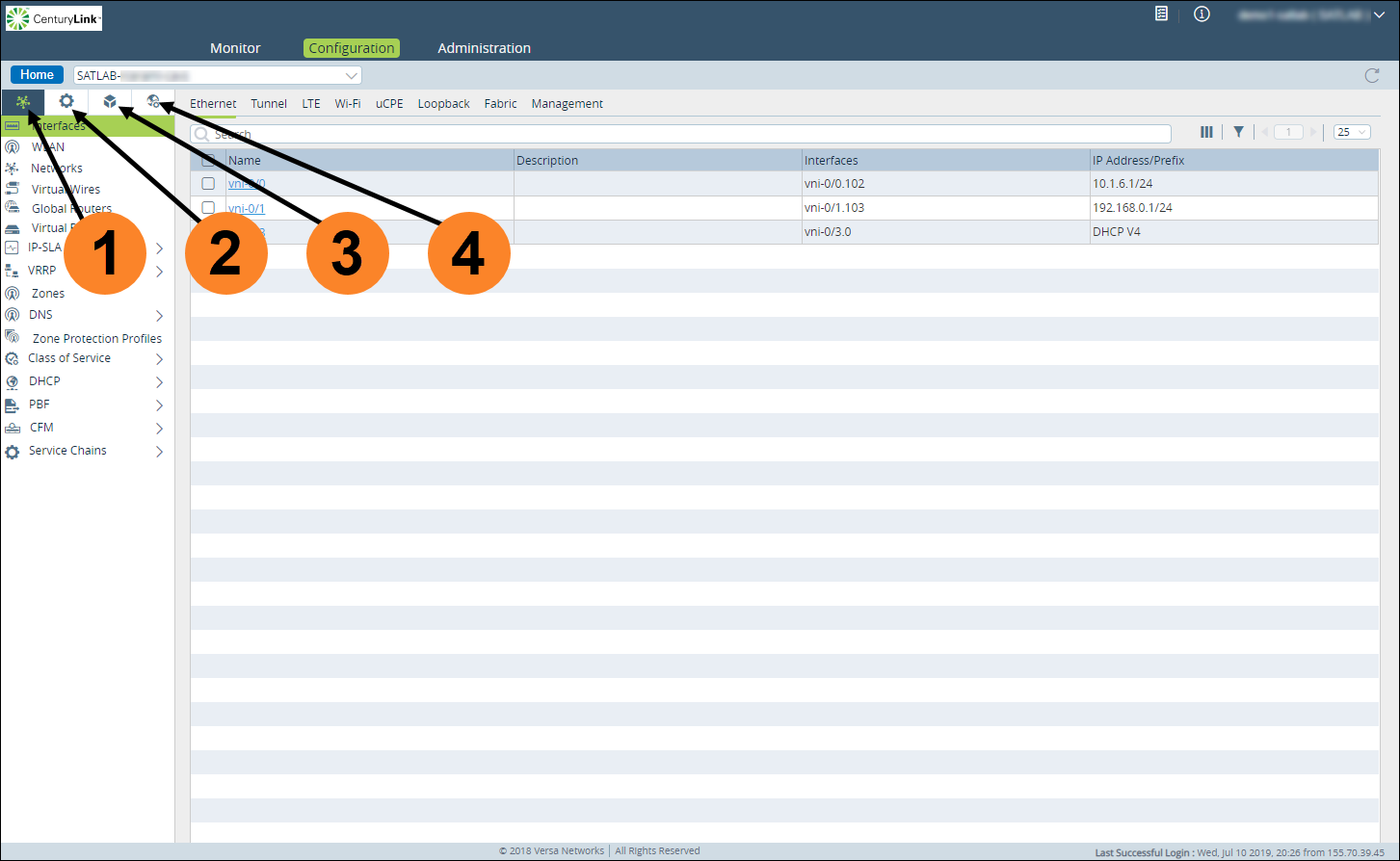Select the header checkbox to select all rows

click(x=208, y=160)
